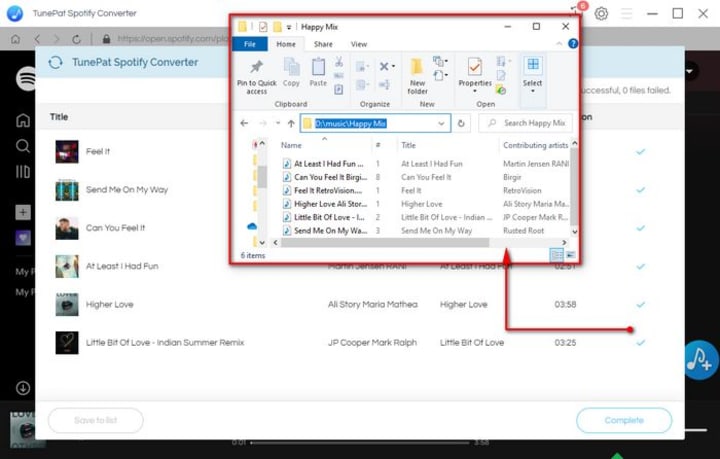Screen dimensions: 720x459
Task: Click the Spotify logo in the sidebar
Action: click(x=26, y=78)
